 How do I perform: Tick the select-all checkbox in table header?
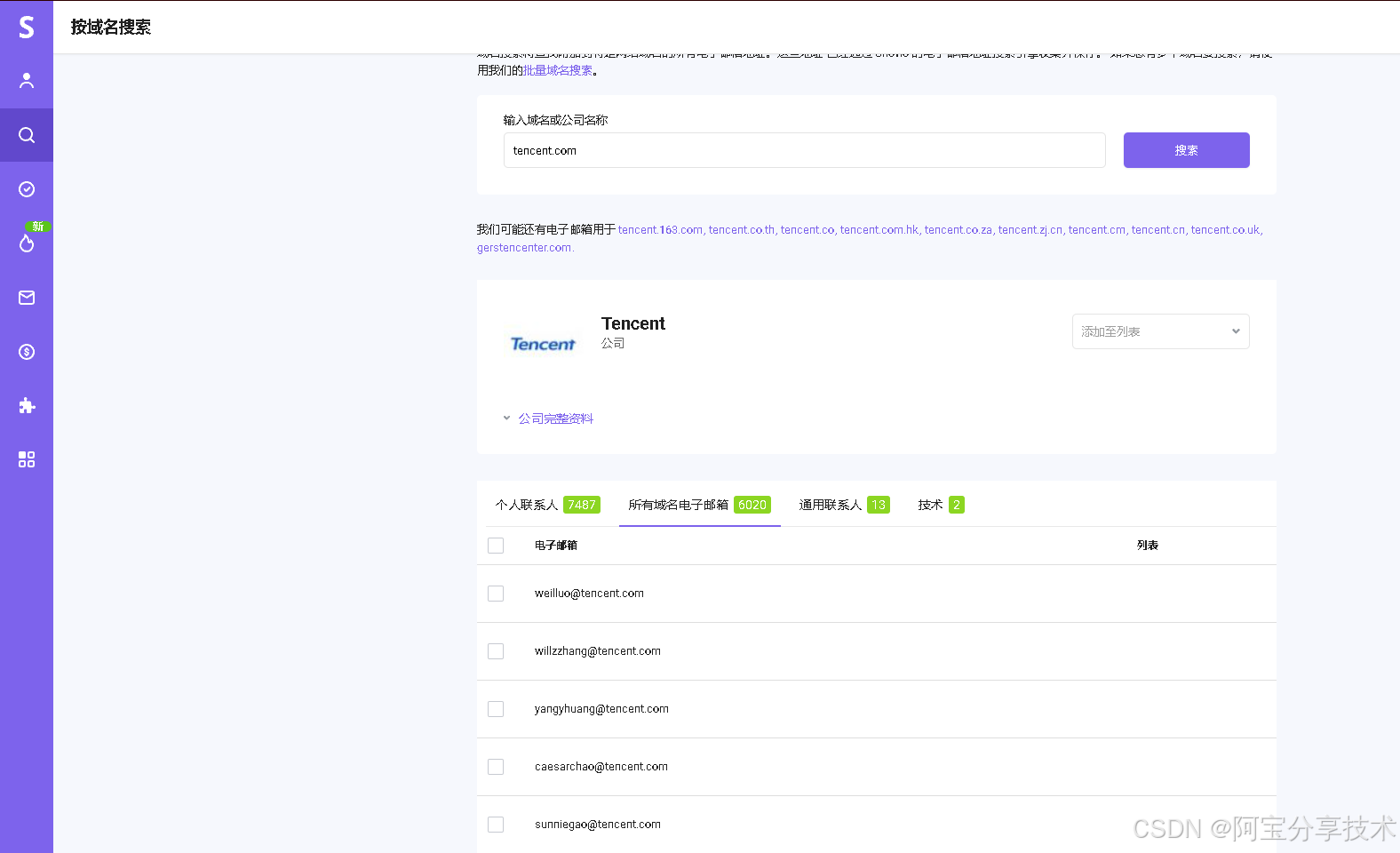tap(496, 546)
